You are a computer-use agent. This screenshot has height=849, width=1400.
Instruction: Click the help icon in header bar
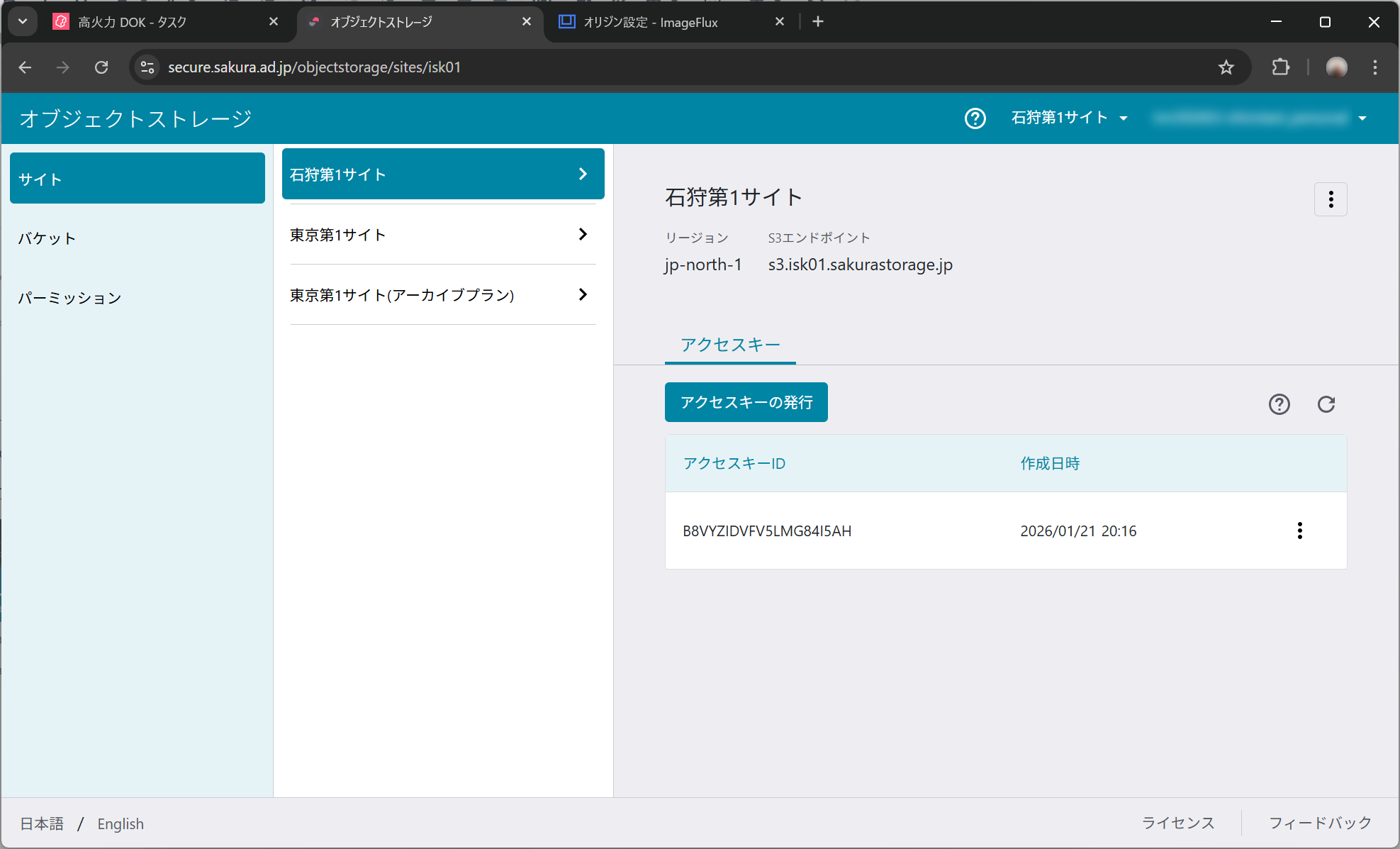coord(975,118)
